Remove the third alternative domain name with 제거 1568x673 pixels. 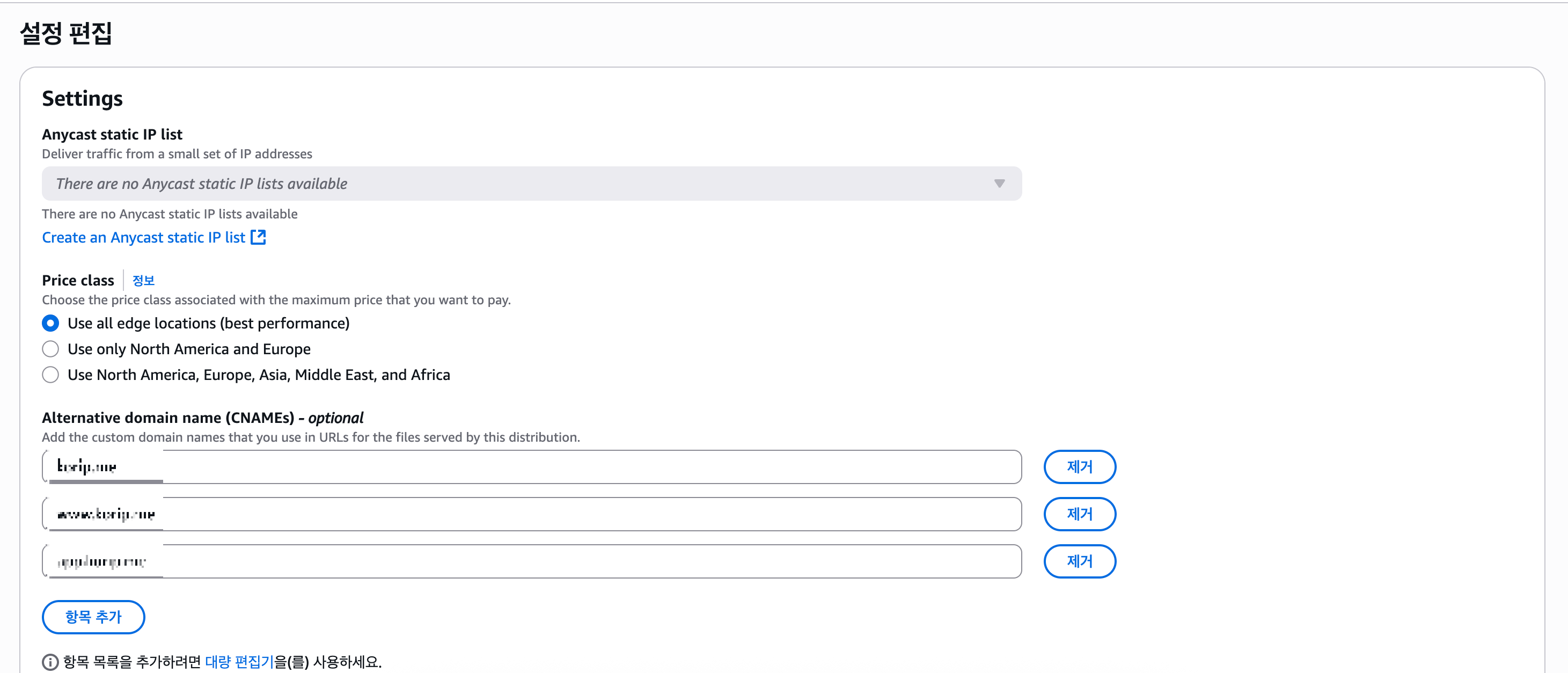[x=1079, y=561]
